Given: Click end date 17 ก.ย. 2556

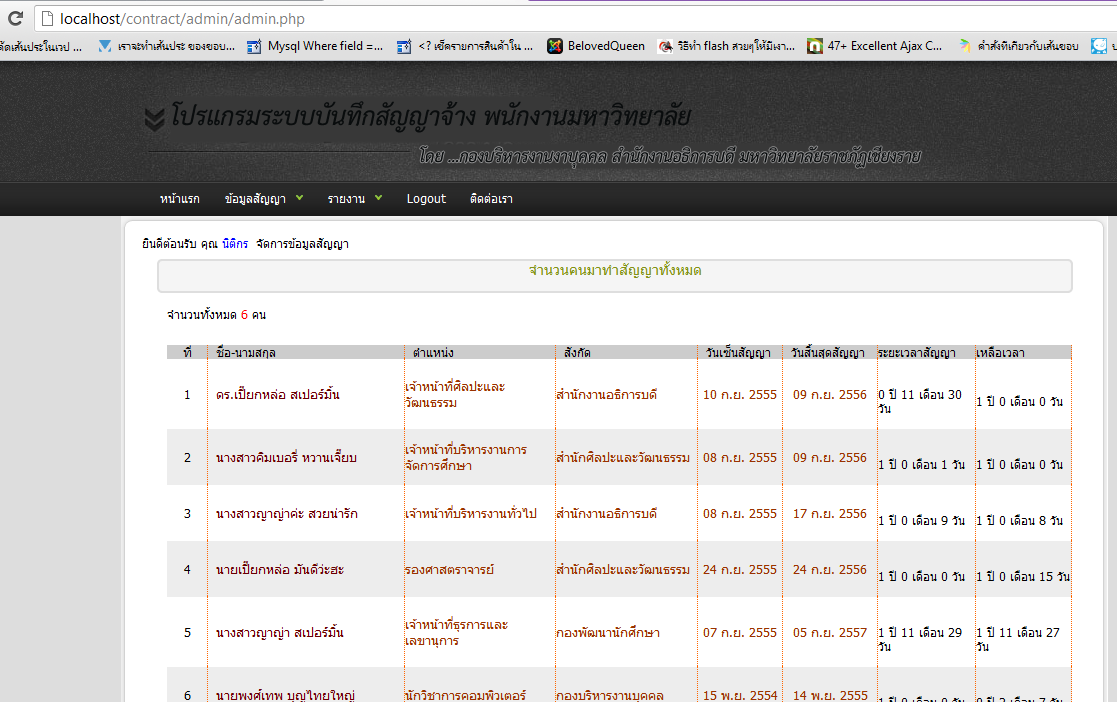Looking at the screenshot, I should [x=830, y=513].
